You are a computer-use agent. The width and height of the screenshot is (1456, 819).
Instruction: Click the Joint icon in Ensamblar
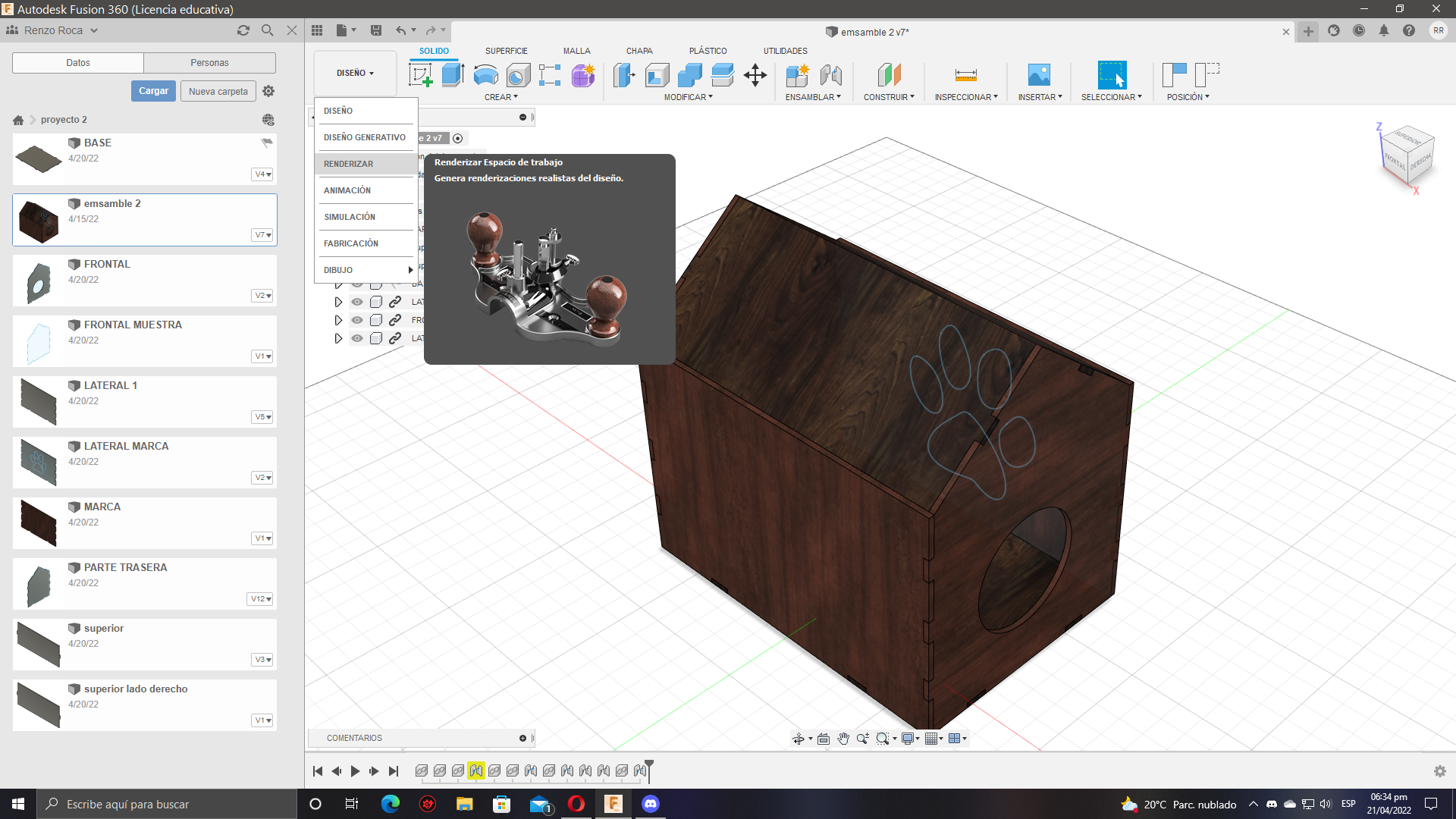[831, 75]
